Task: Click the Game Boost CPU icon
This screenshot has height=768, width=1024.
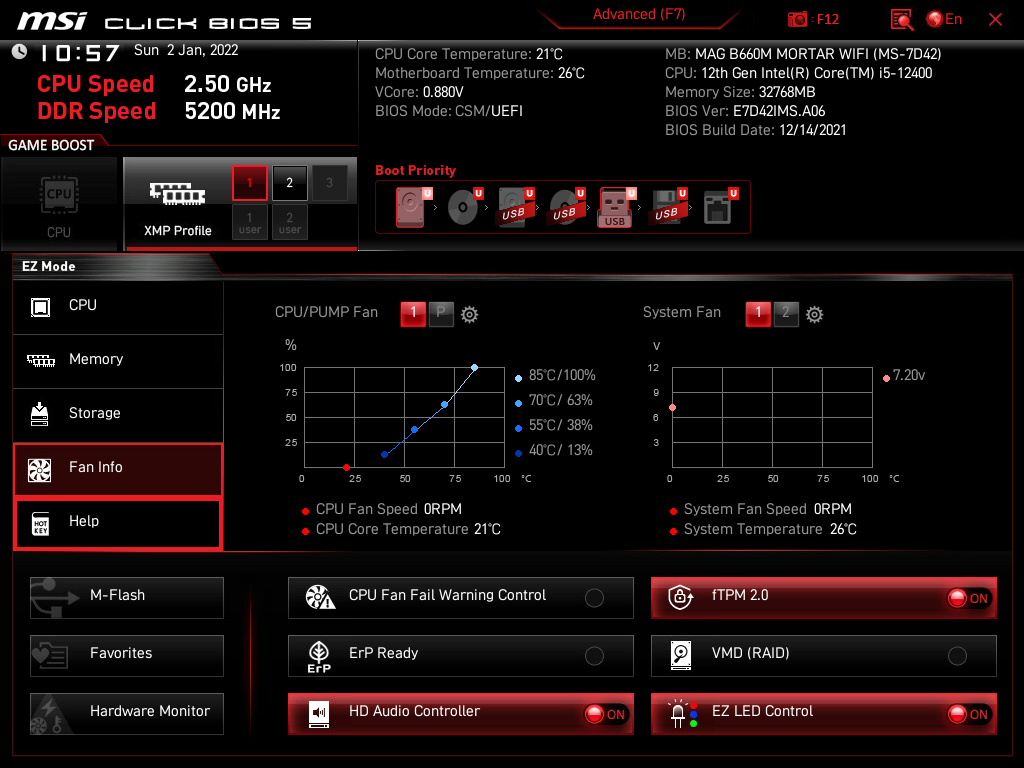Action: [59, 203]
